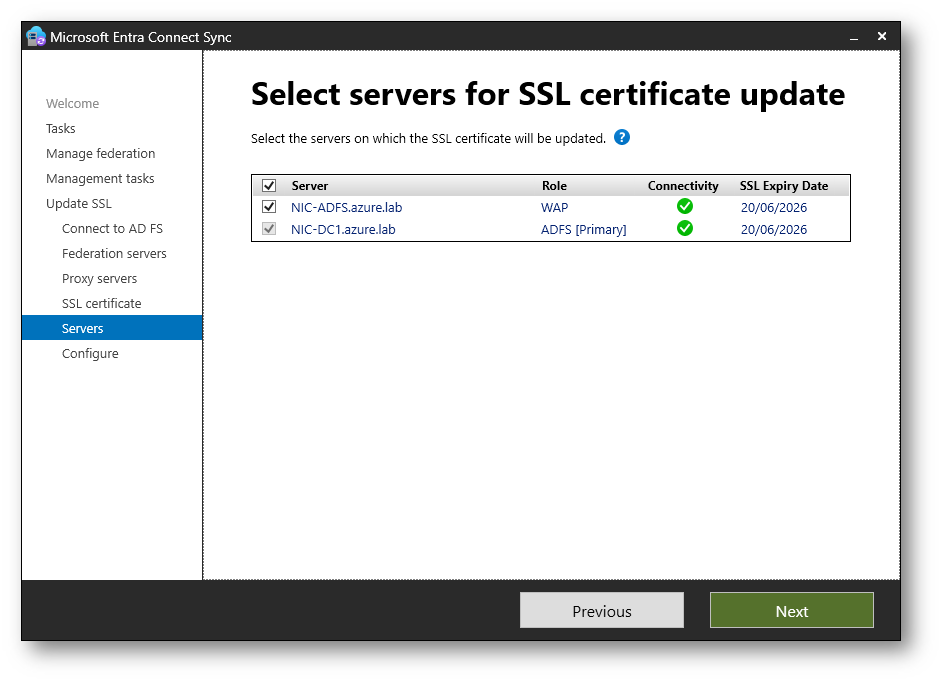Image resolution: width=943 pixels, height=683 pixels.
Task: Click green connectivity checkmark for NIC-DC1.azure.lab
Action: pyautogui.click(x=684, y=229)
